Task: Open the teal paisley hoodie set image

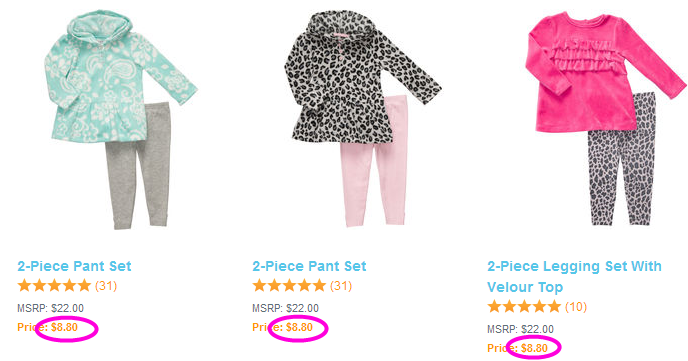Action: click(x=121, y=119)
